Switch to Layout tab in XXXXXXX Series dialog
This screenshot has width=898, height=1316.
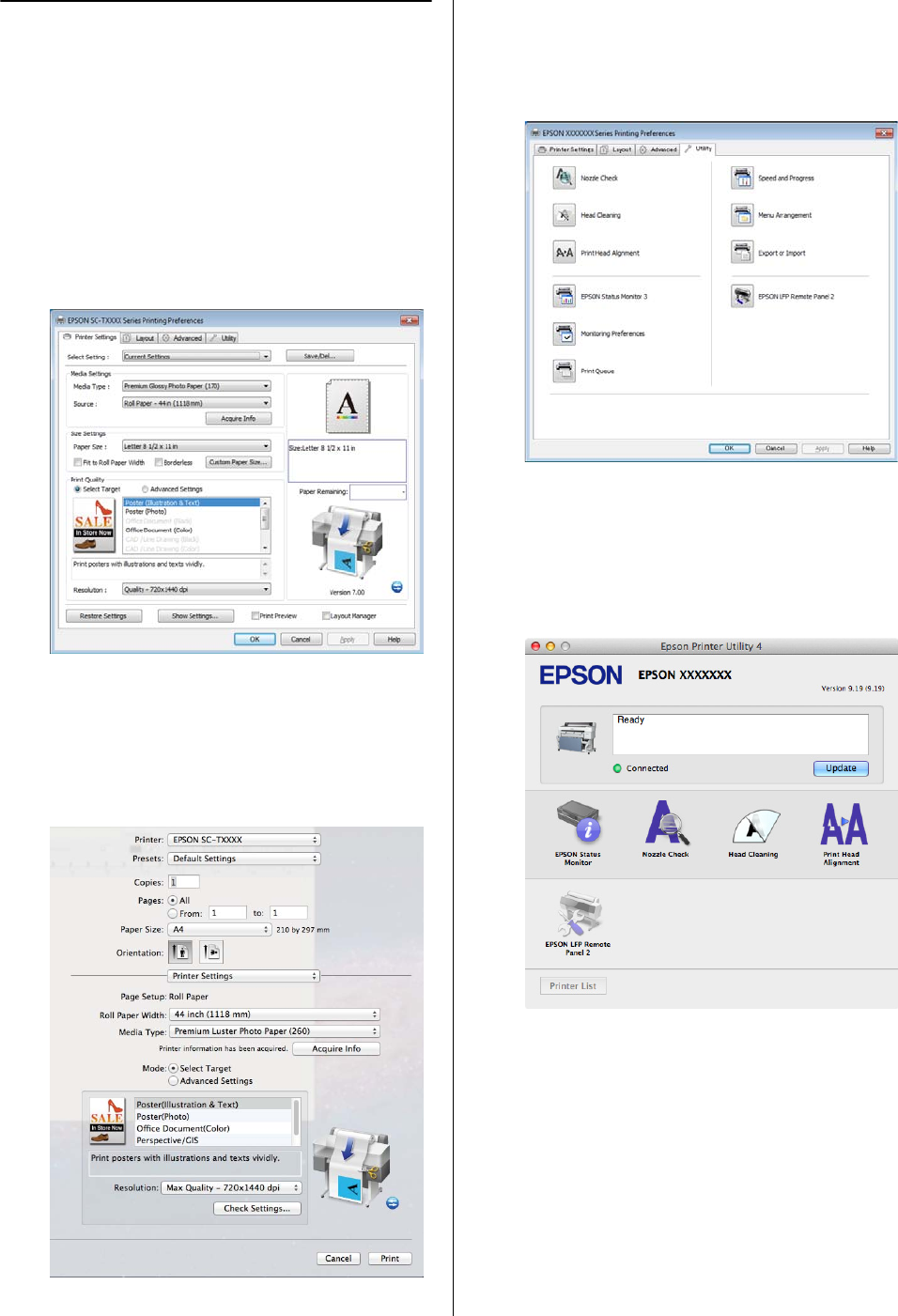coord(616,149)
